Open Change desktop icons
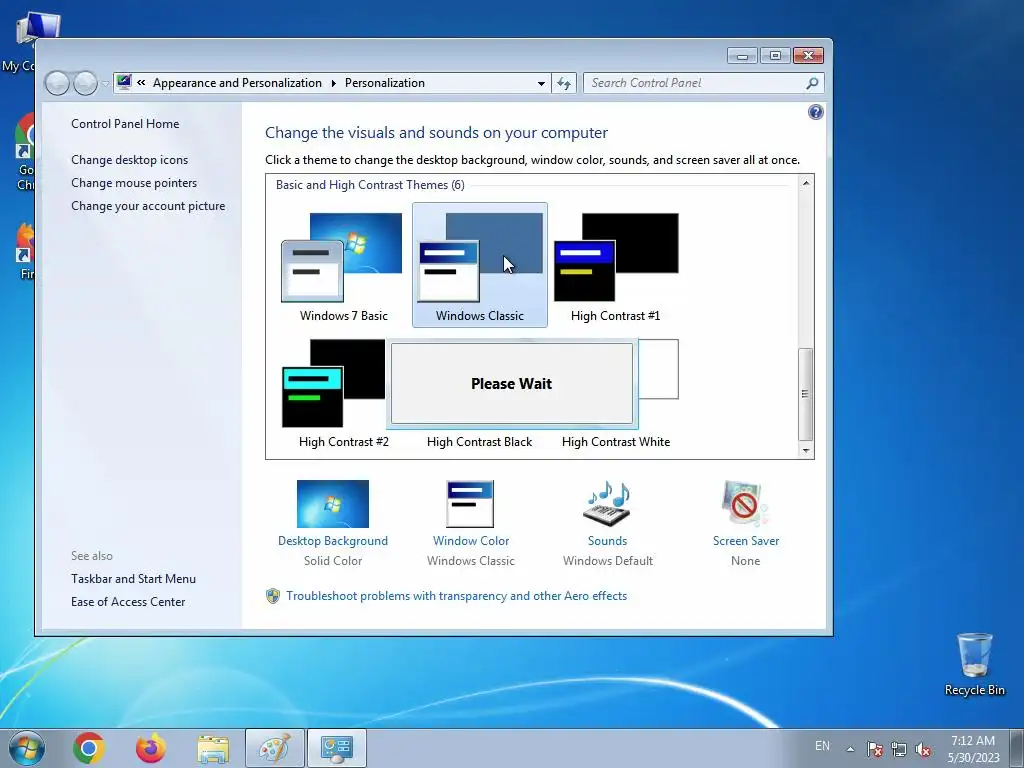Image resolution: width=1024 pixels, height=768 pixels. 129,160
